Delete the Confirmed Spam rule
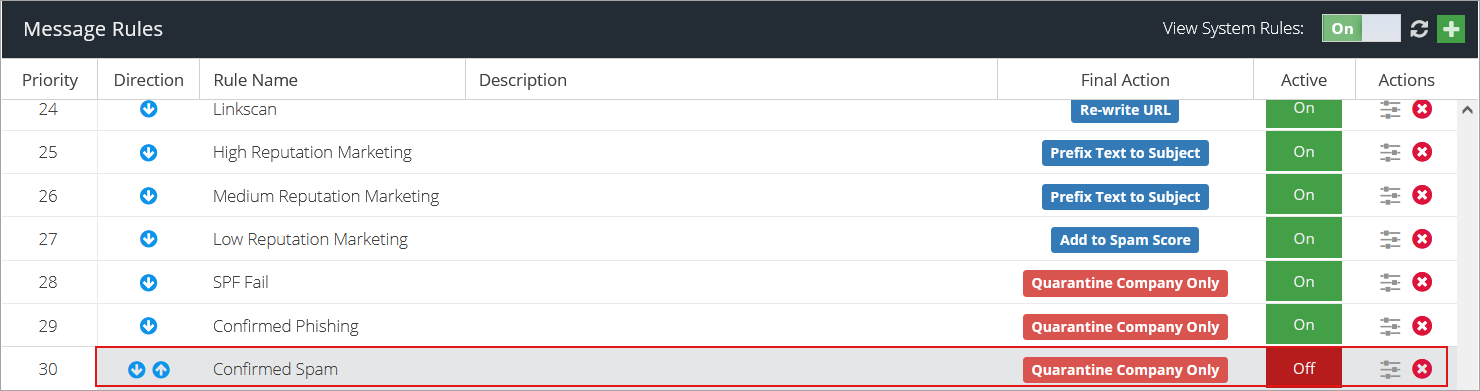The width and height of the screenshot is (1480, 391). click(1422, 369)
